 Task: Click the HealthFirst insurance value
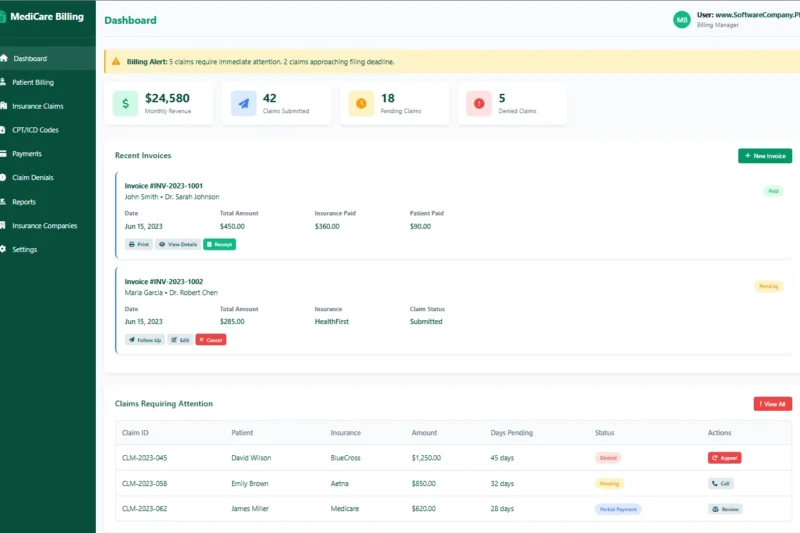tap(332, 321)
